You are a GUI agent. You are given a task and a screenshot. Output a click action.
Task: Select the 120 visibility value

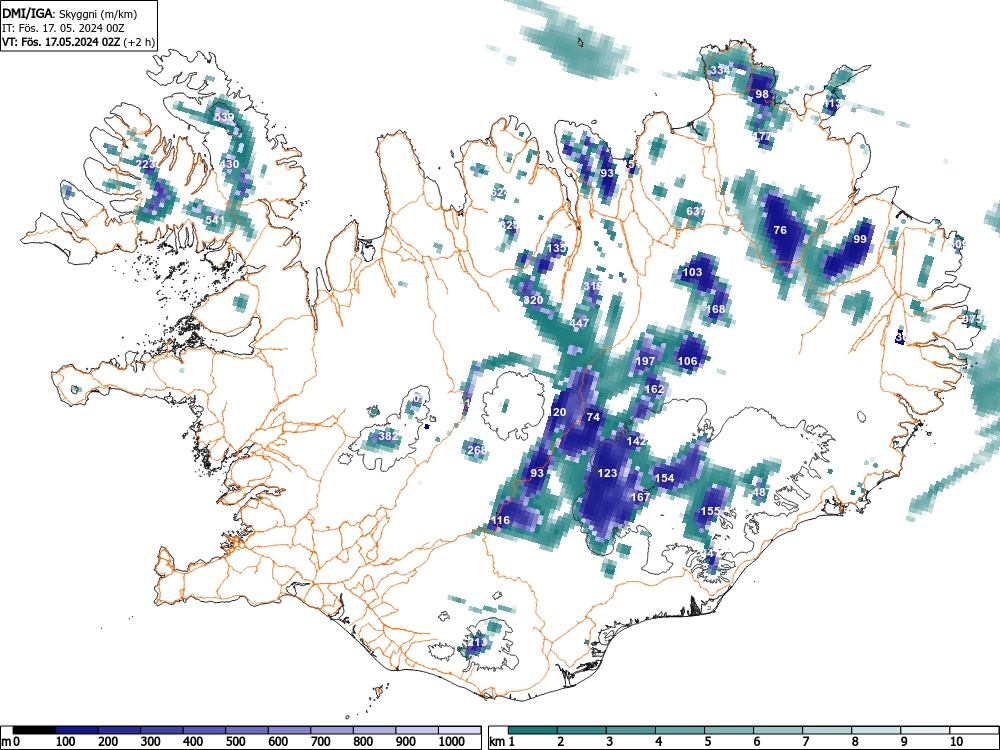557,412
